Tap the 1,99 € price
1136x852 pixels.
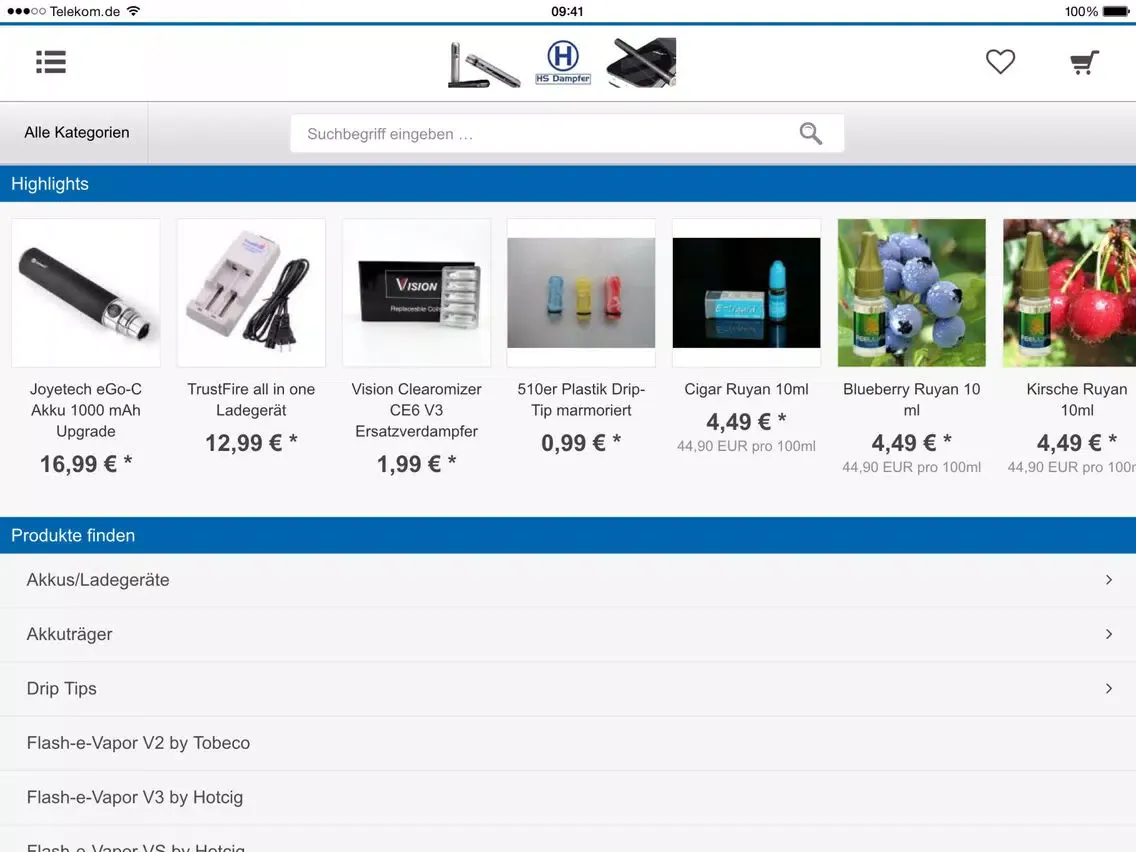click(x=417, y=464)
